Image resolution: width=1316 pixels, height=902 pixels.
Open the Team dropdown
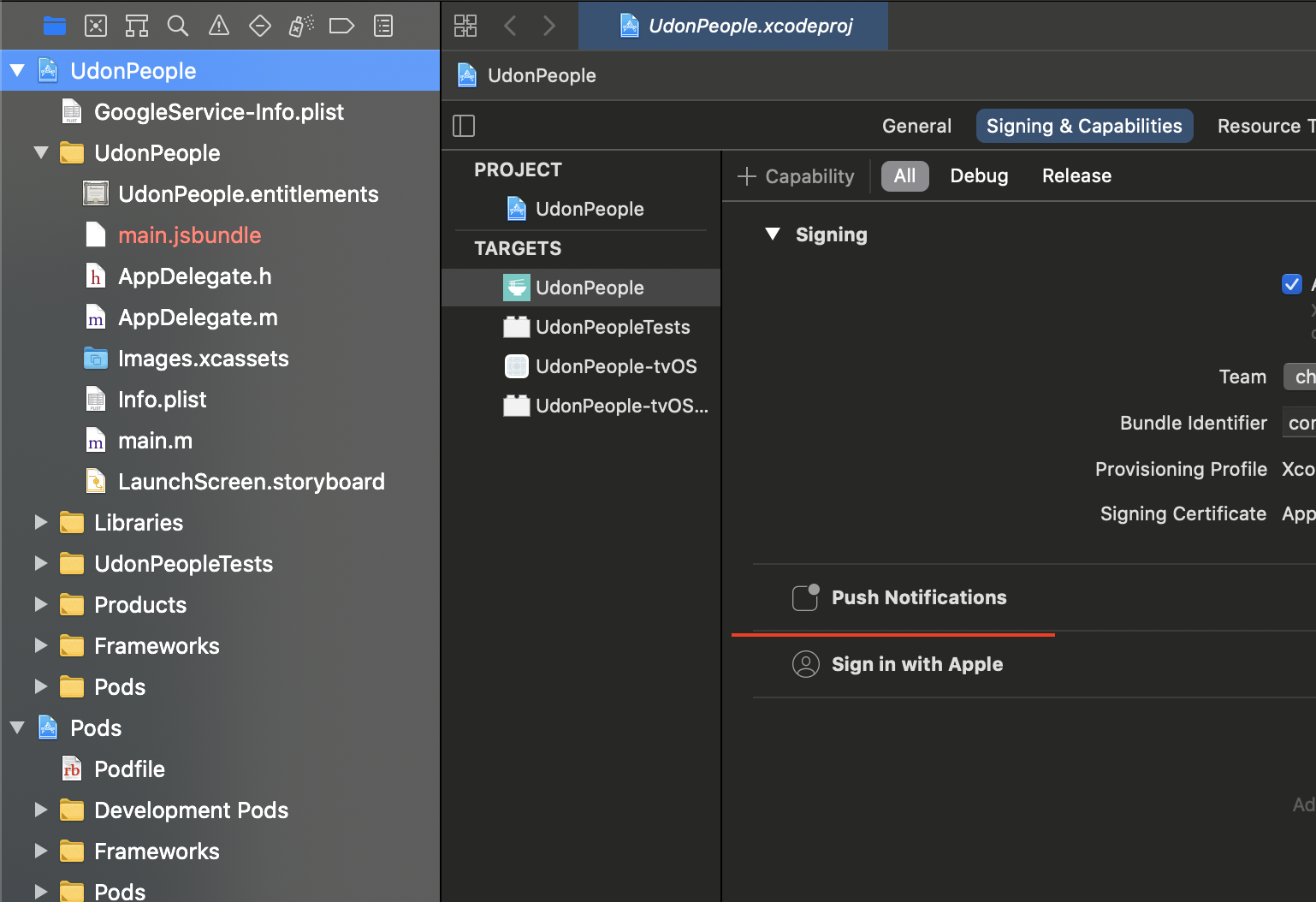click(x=1299, y=377)
